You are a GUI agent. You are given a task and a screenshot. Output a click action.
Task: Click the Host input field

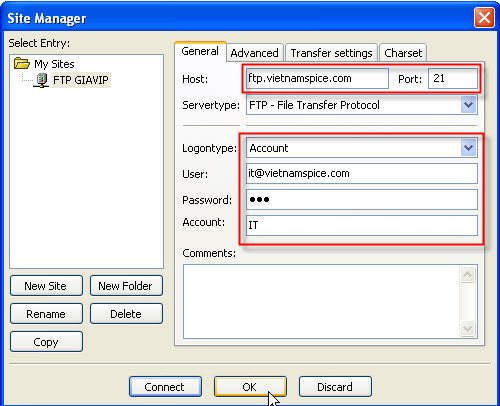(317, 79)
